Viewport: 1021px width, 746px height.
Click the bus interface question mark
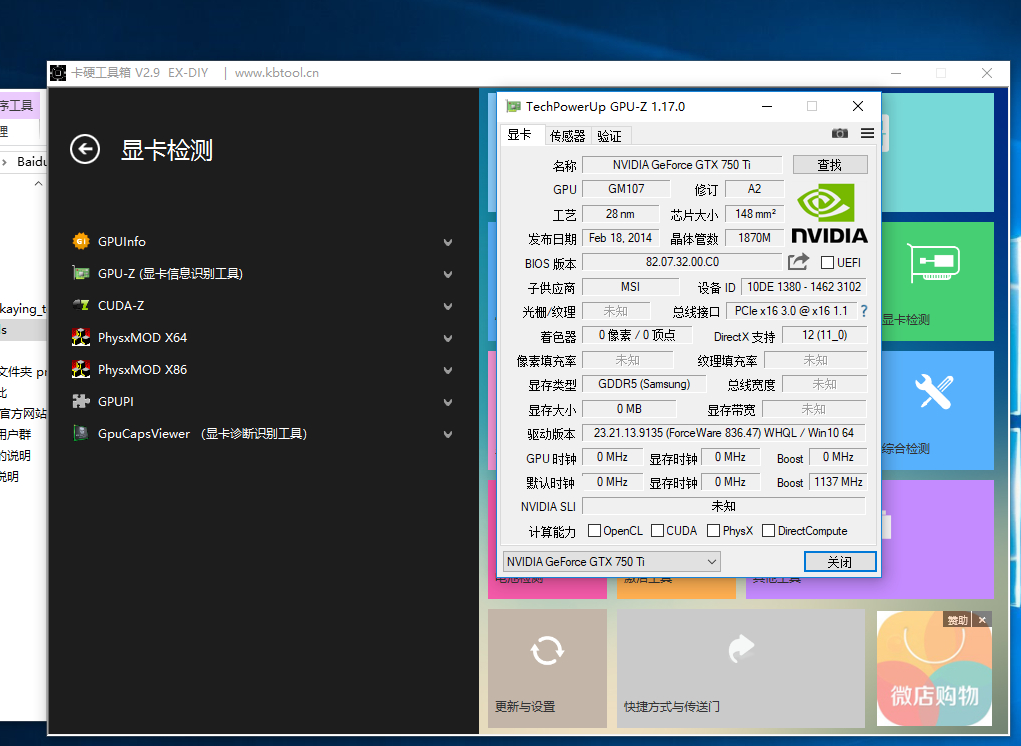click(x=864, y=311)
